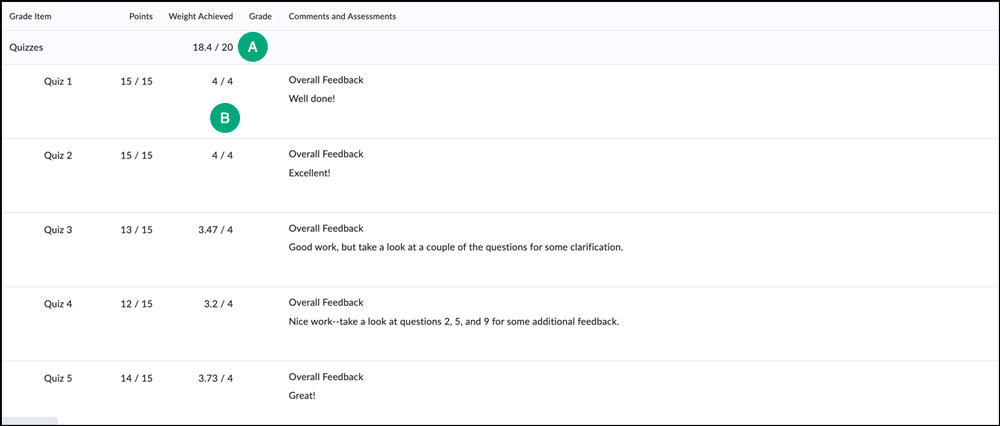Viewport: 1000px width, 426px height.
Task: Click the 'Excellent!' feedback for Quiz 2
Action: coord(309,173)
